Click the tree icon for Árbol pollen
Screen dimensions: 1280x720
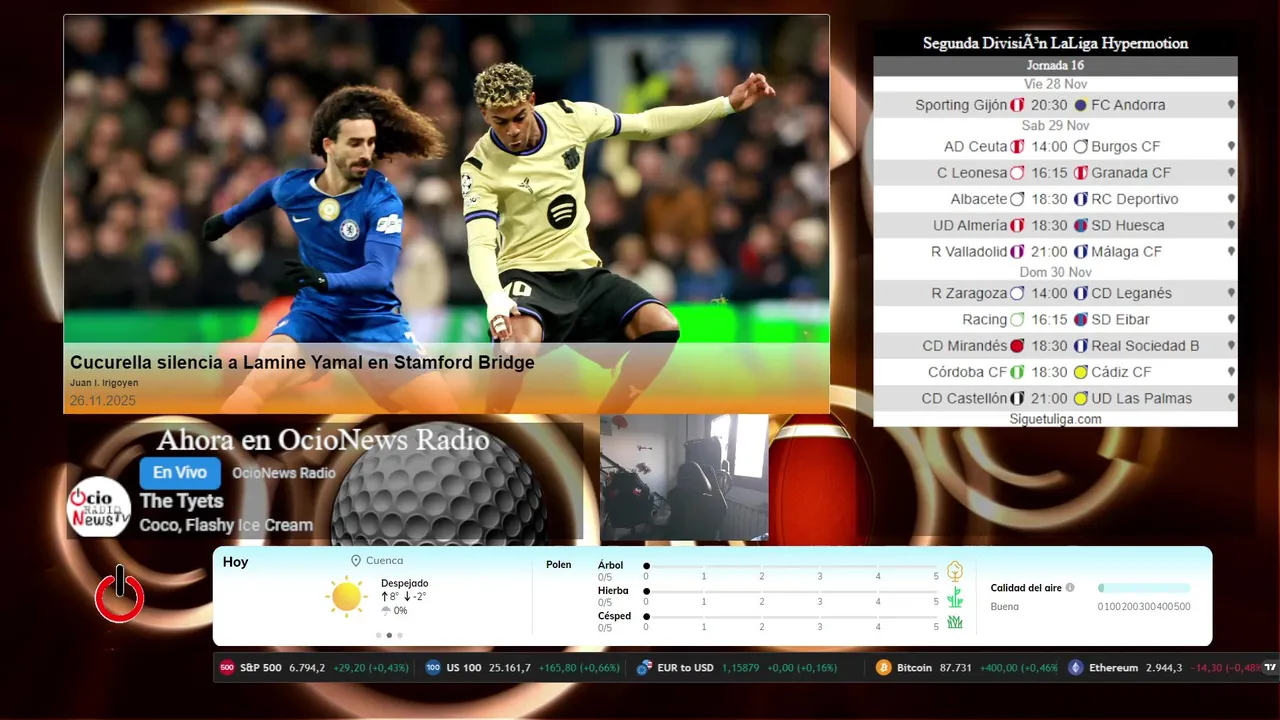[955, 571]
